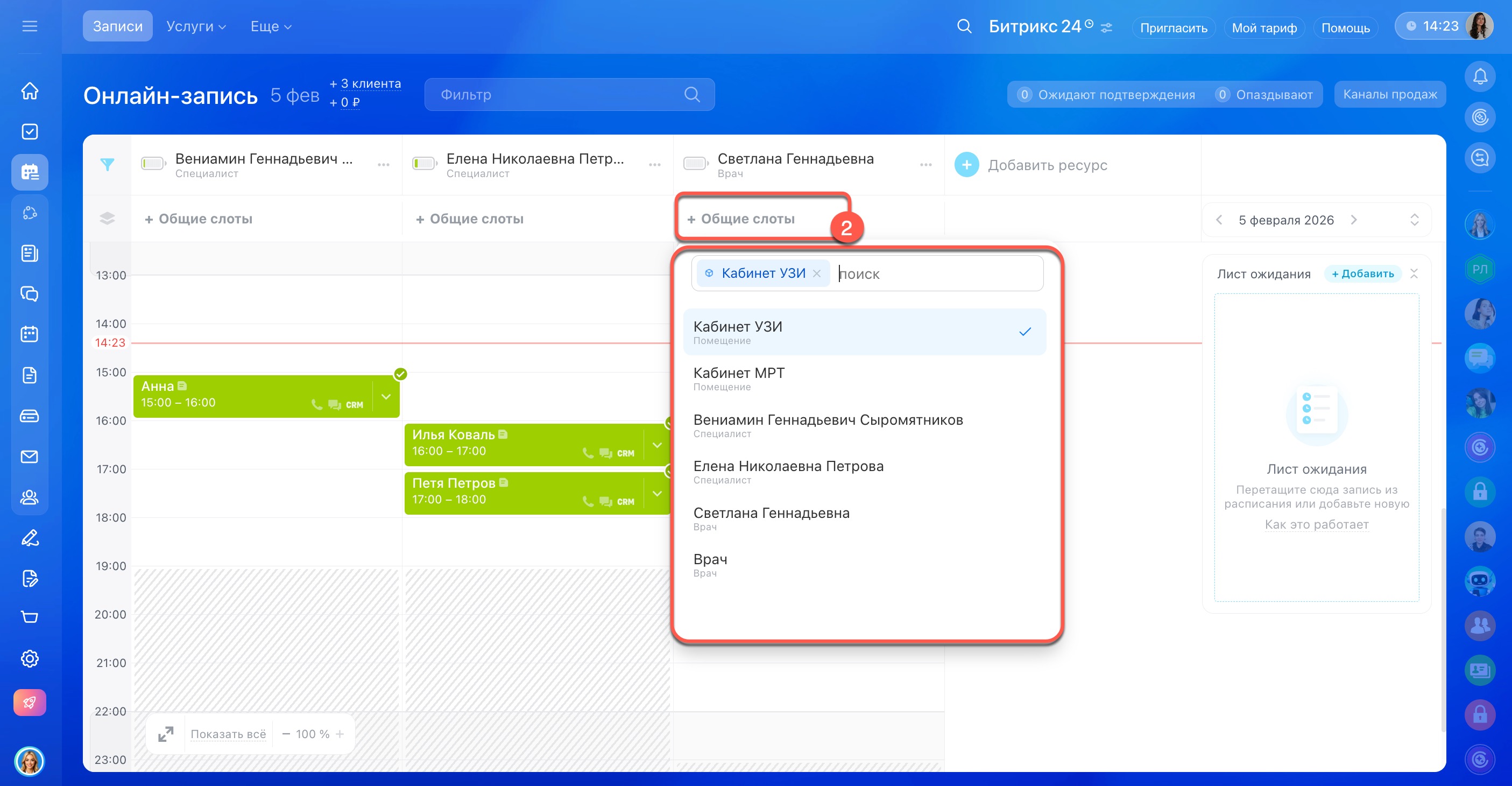Viewport: 1512px width, 786px height.
Task: Open the settings gear in left sidebar
Action: [x=30, y=658]
